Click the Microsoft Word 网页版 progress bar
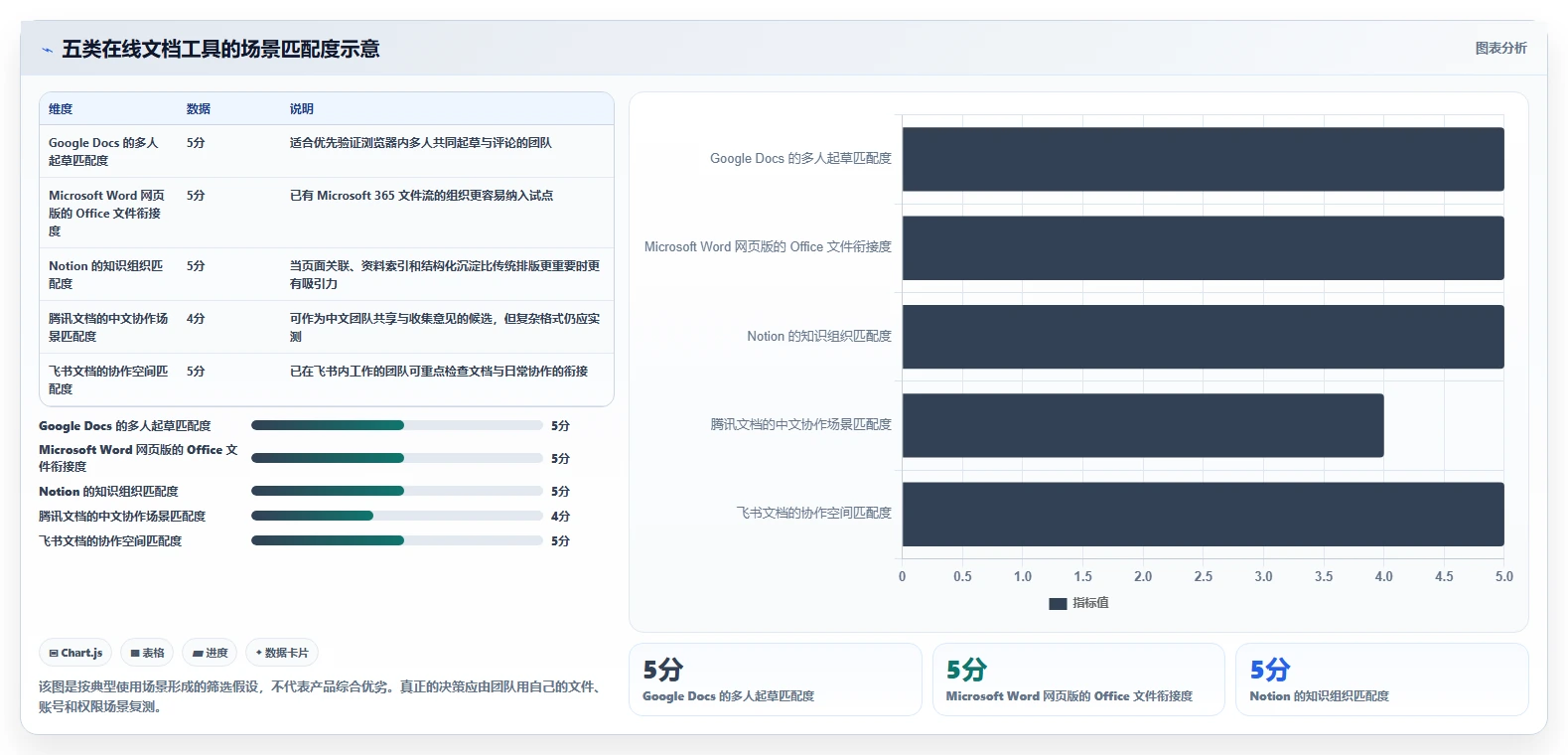 click(x=397, y=458)
